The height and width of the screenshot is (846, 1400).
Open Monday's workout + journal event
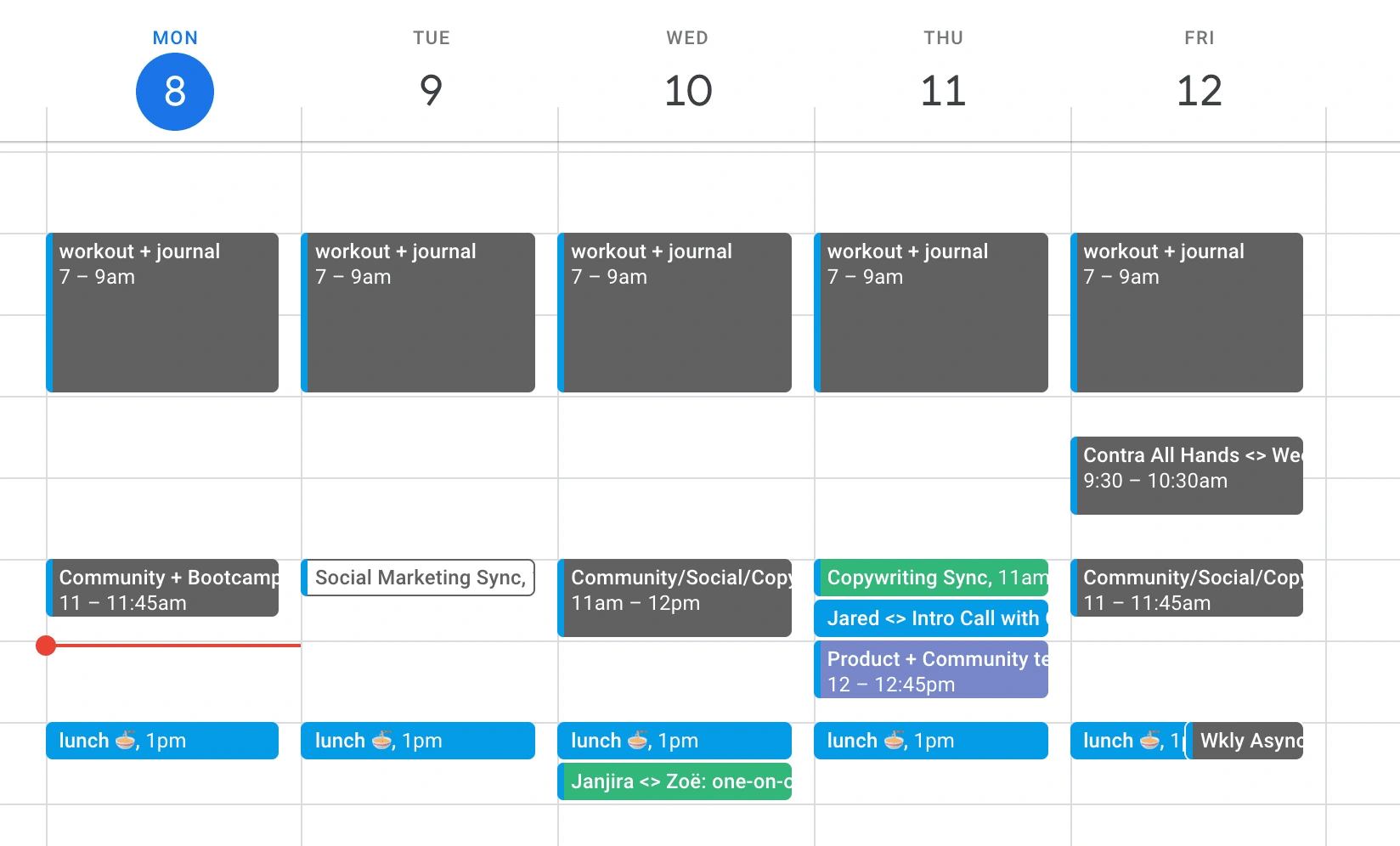pos(162,313)
